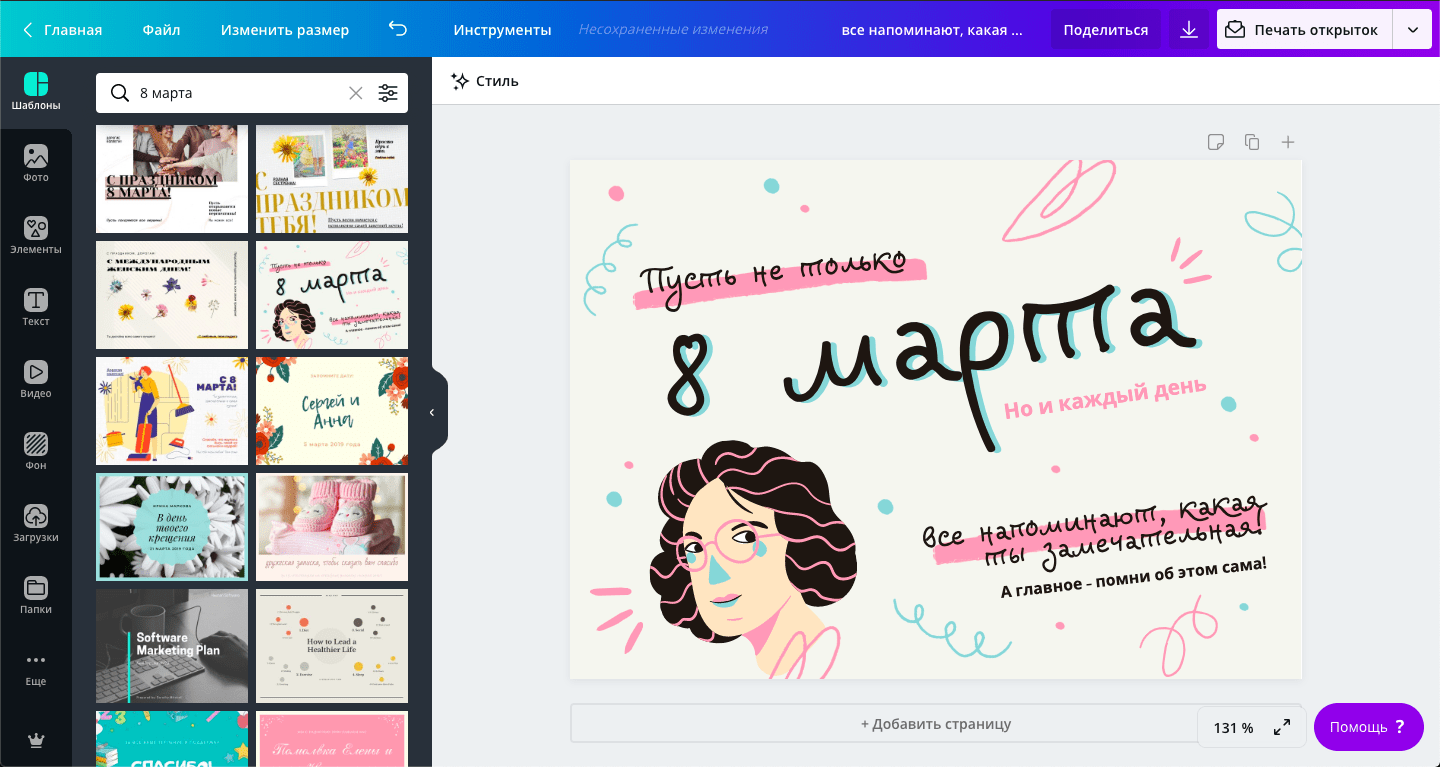Expand dropdown next to Печать открыток
This screenshot has height=767, width=1440.
click(x=1413, y=30)
